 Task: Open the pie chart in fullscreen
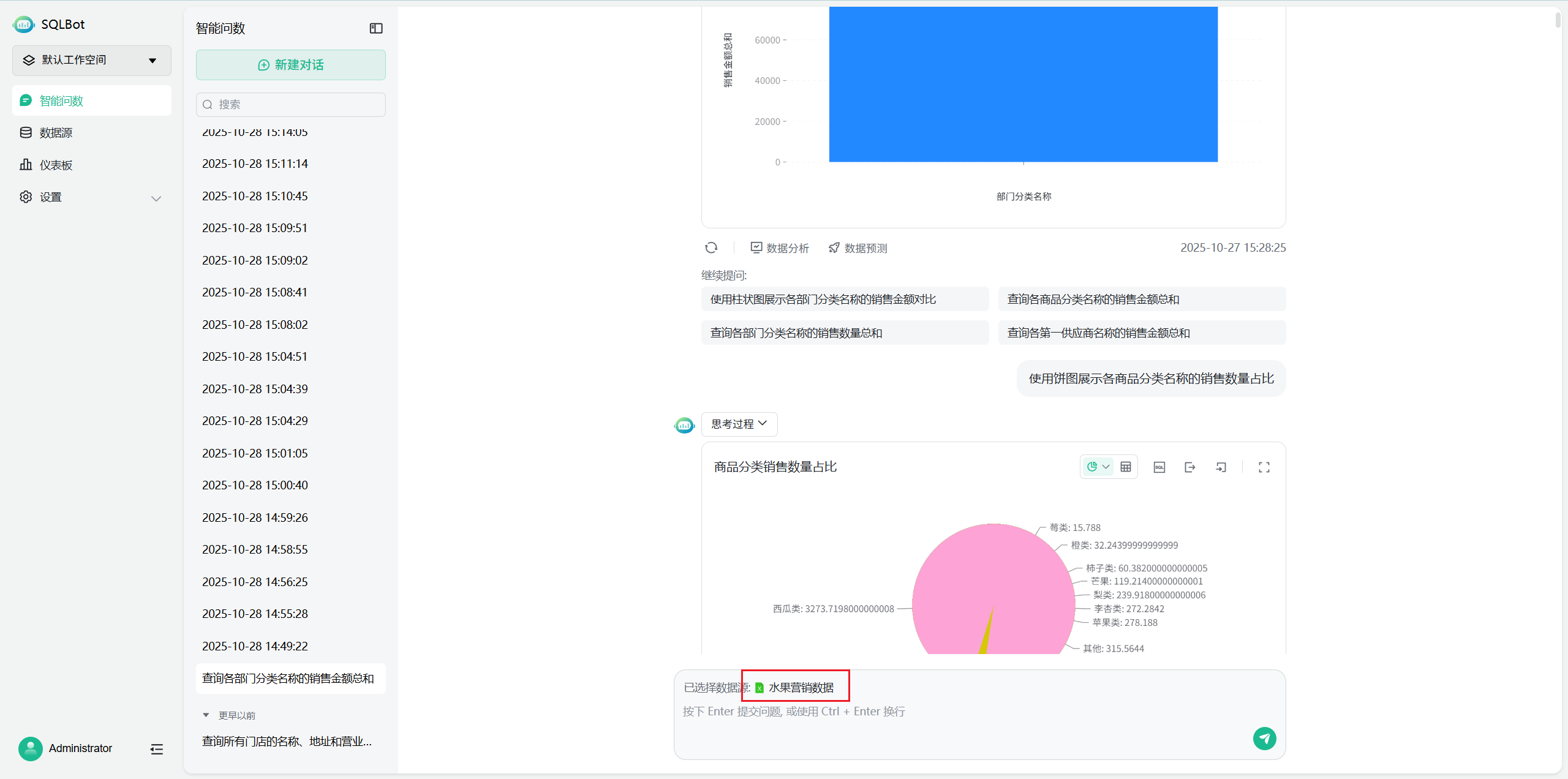(1264, 467)
